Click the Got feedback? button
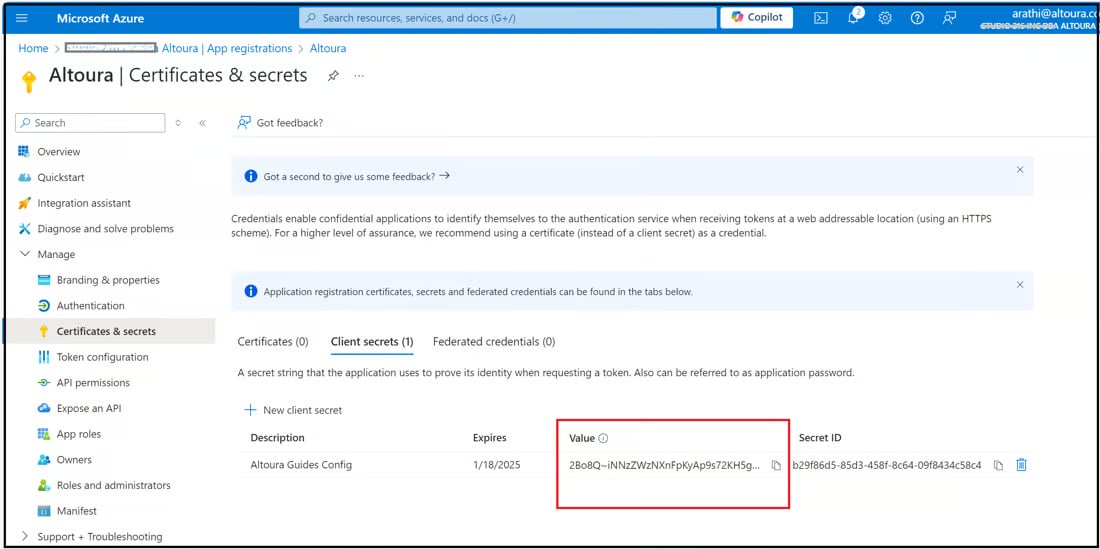1100x549 pixels. (281, 123)
